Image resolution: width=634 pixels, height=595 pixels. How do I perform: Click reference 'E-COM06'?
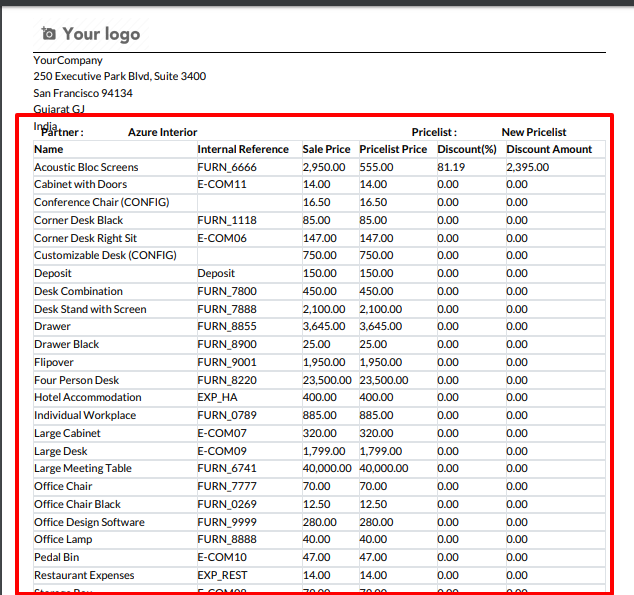coord(222,238)
